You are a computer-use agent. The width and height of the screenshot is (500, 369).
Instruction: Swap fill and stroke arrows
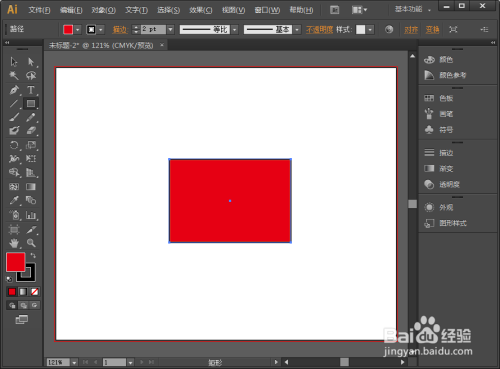[x=33, y=256]
